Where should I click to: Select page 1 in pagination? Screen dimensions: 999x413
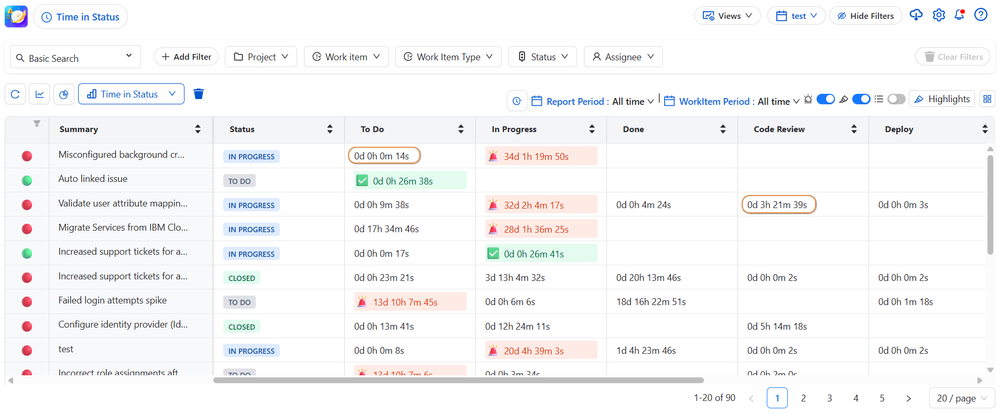coord(777,398)
